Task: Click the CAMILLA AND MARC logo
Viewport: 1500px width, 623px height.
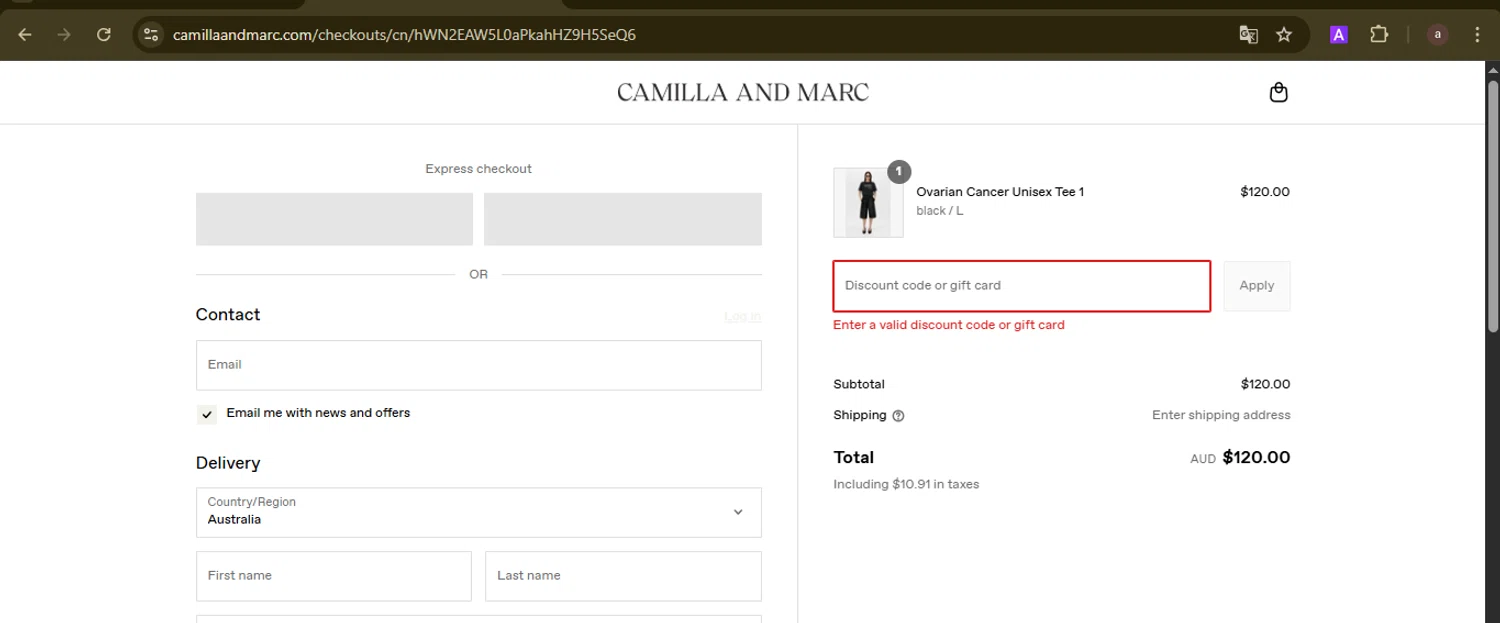Action: tap(743, 92)
